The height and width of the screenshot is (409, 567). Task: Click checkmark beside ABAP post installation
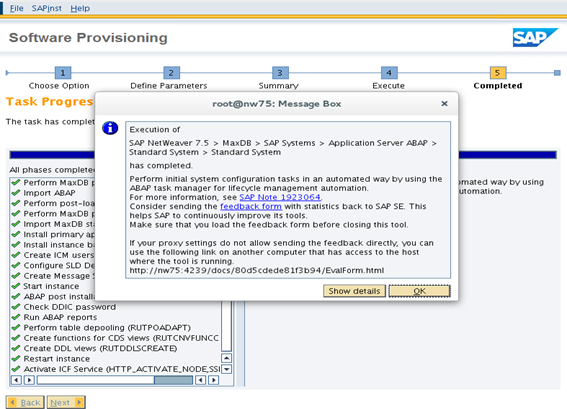tap(16, 297)
